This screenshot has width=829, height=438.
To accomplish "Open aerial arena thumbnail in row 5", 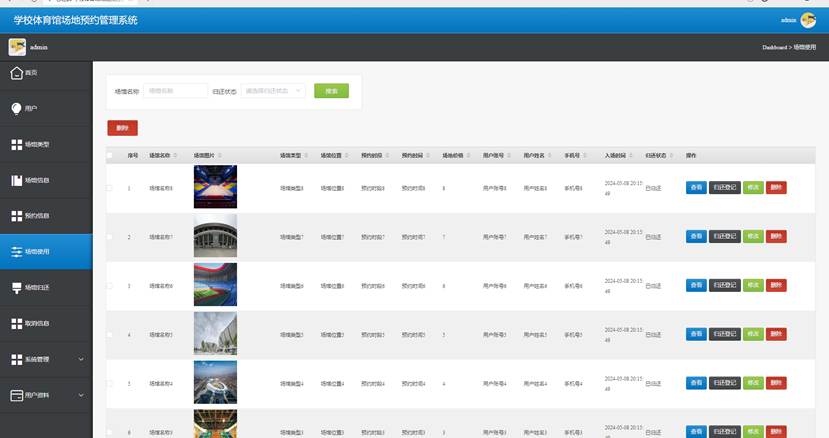I will click(x=215, y=382).
